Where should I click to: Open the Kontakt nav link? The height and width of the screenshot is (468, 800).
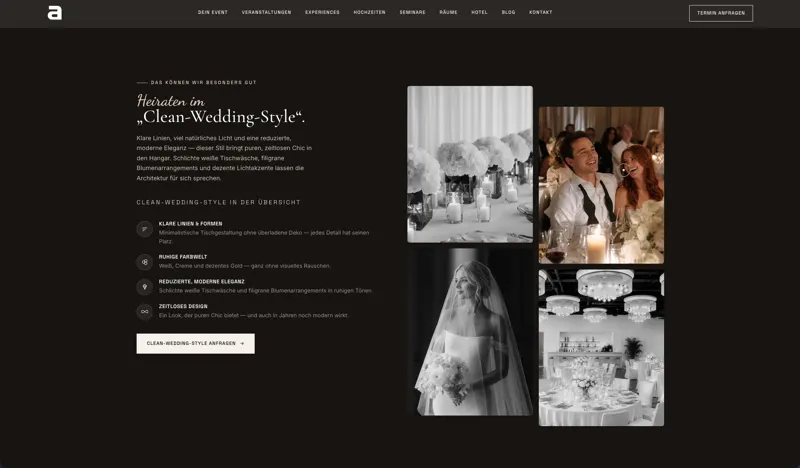(x=540, y=12)
